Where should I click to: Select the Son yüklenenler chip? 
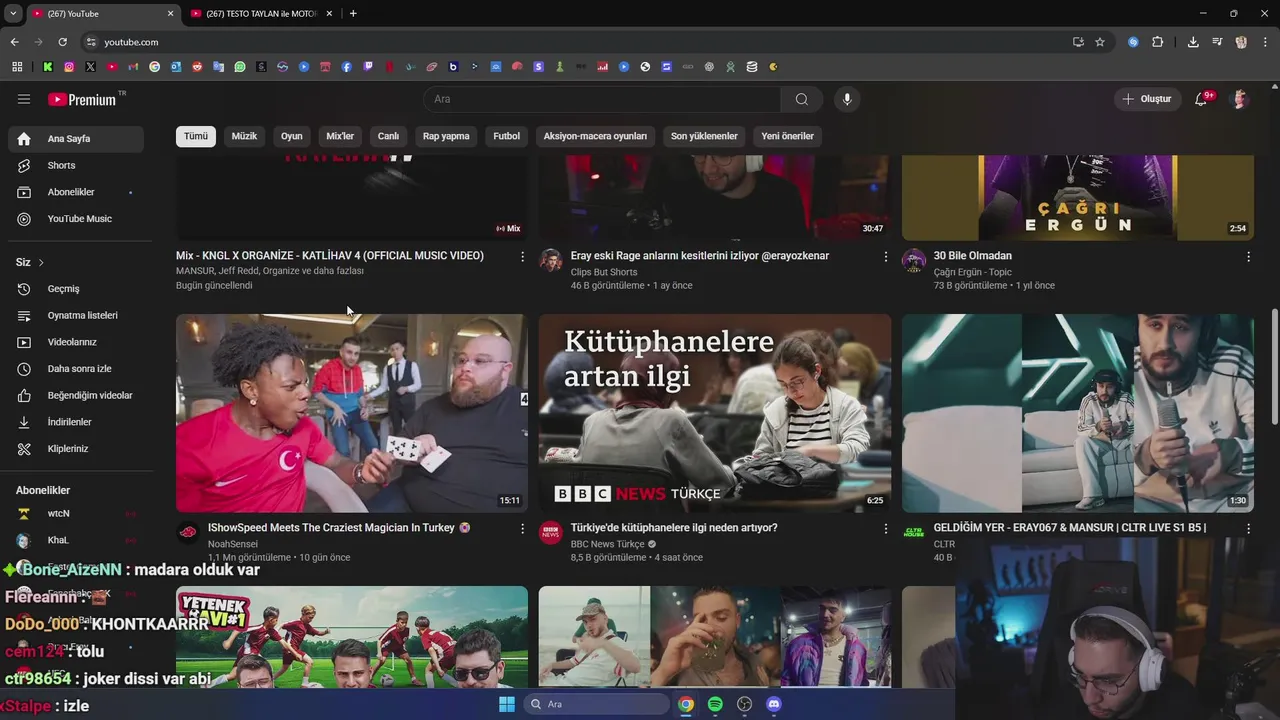[x=704, y=136]
